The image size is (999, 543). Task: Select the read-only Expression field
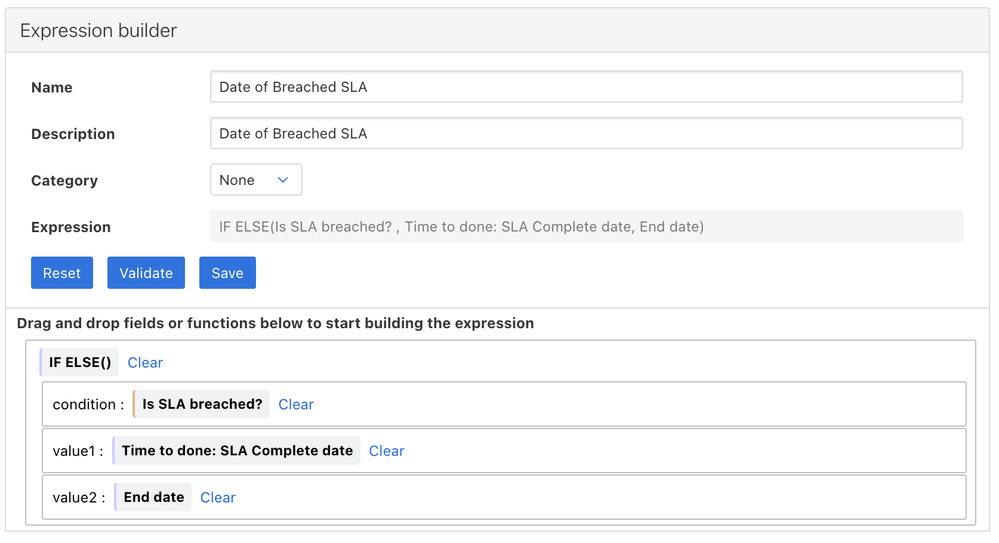pyautogui.click(x=586, y=226)
